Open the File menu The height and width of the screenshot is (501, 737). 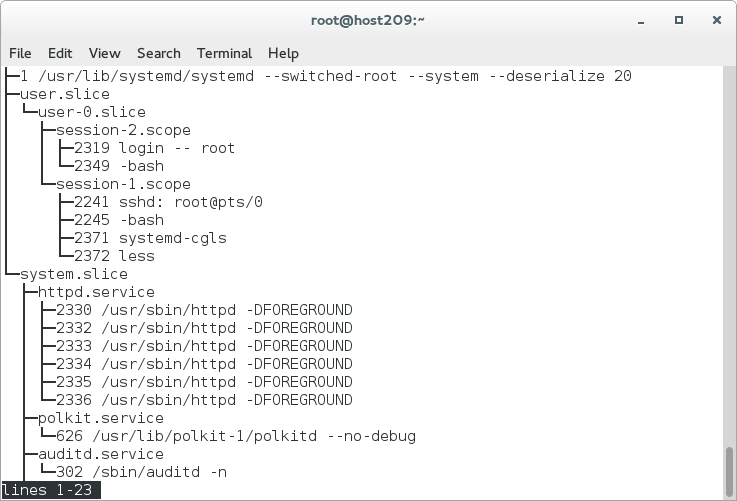[20, 53]
